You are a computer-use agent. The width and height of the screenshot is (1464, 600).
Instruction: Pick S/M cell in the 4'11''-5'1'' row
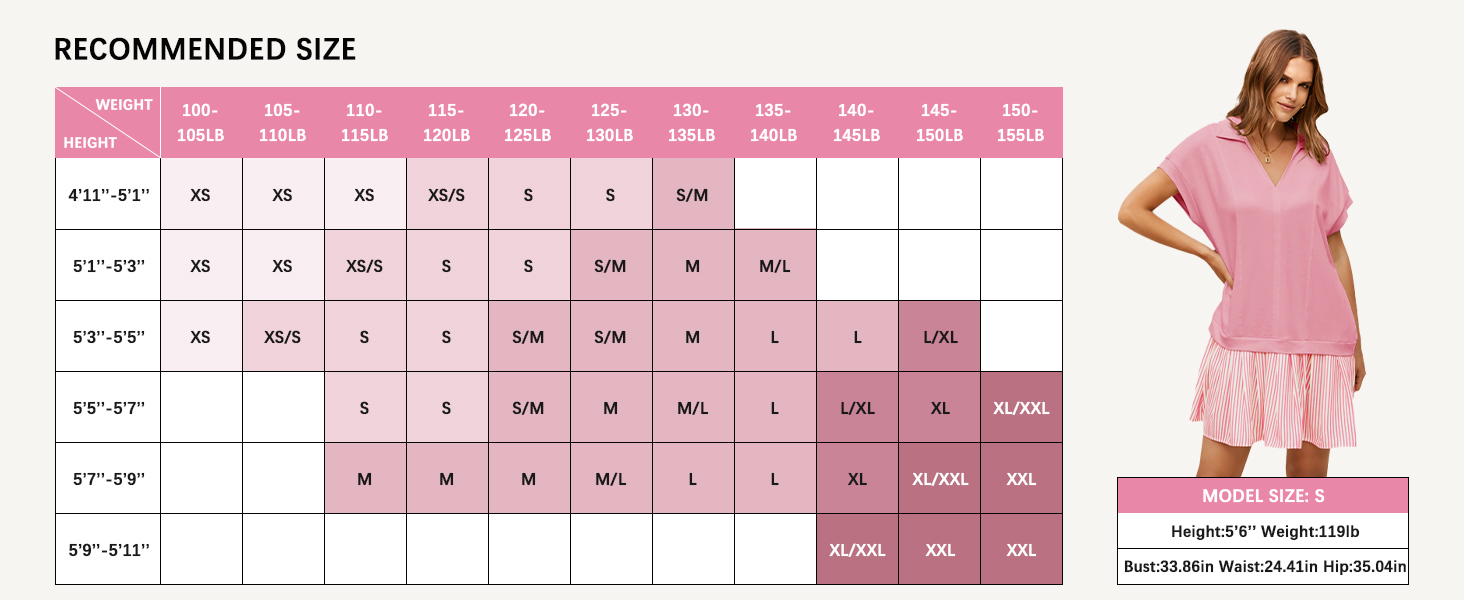click(x=692, y=194)
